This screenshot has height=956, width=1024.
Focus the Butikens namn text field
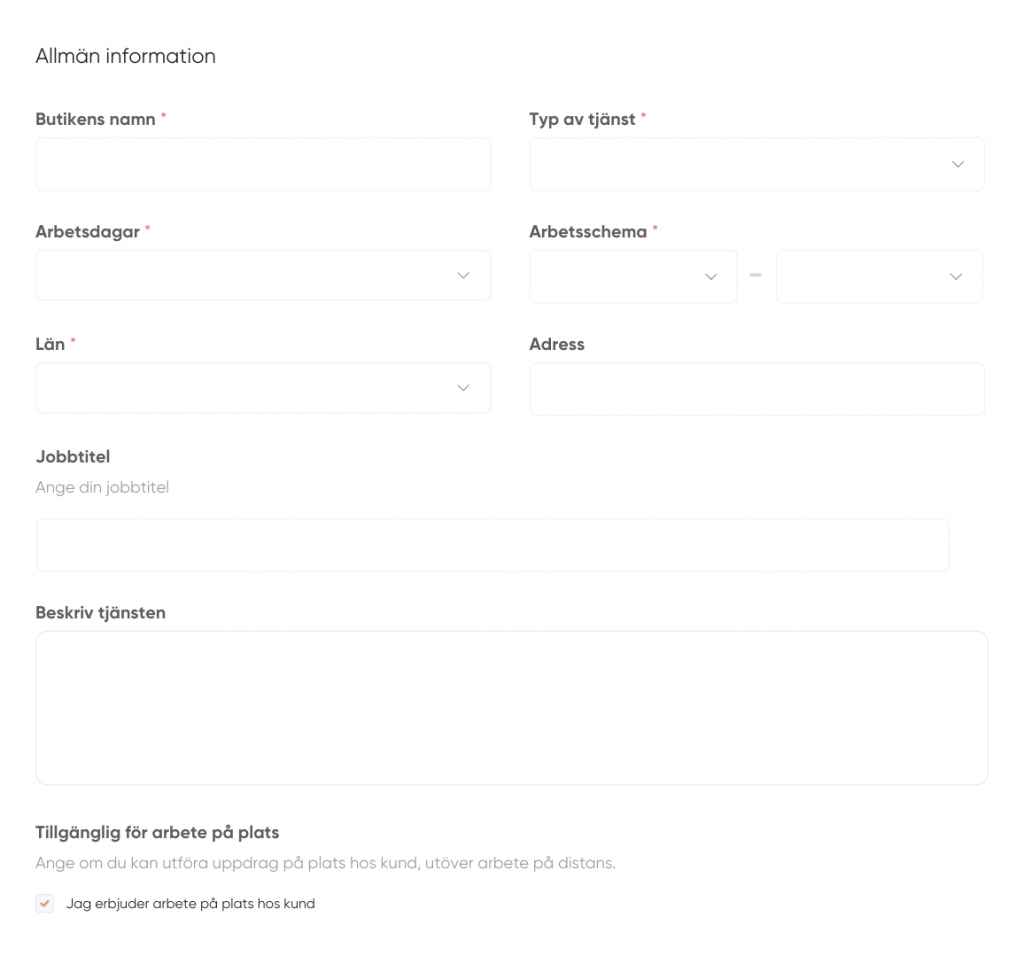click(263, 164)
